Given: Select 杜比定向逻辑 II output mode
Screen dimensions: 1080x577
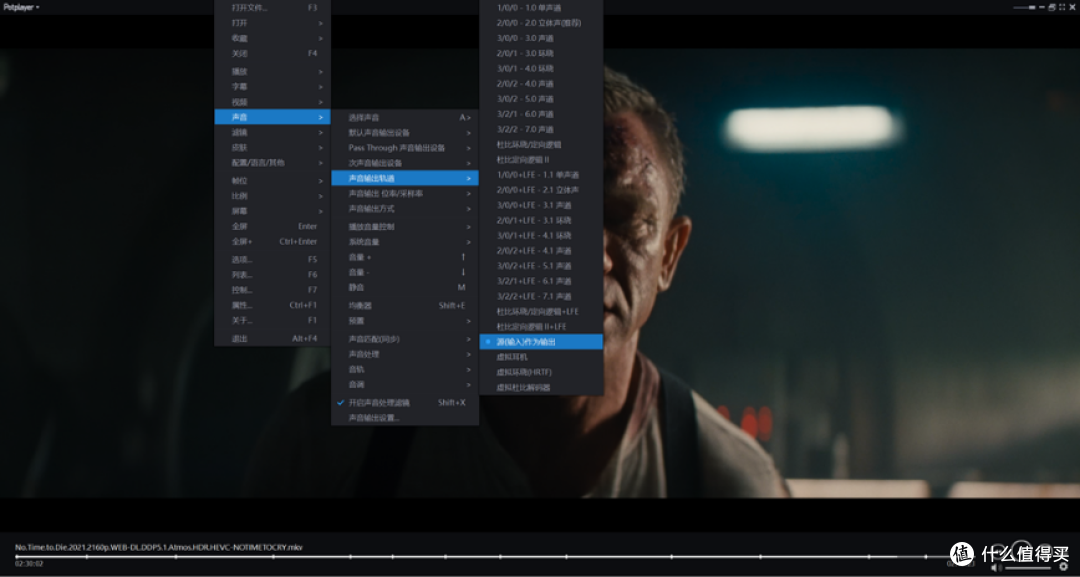Looking at the screenshot, I should tap(541, 159).
